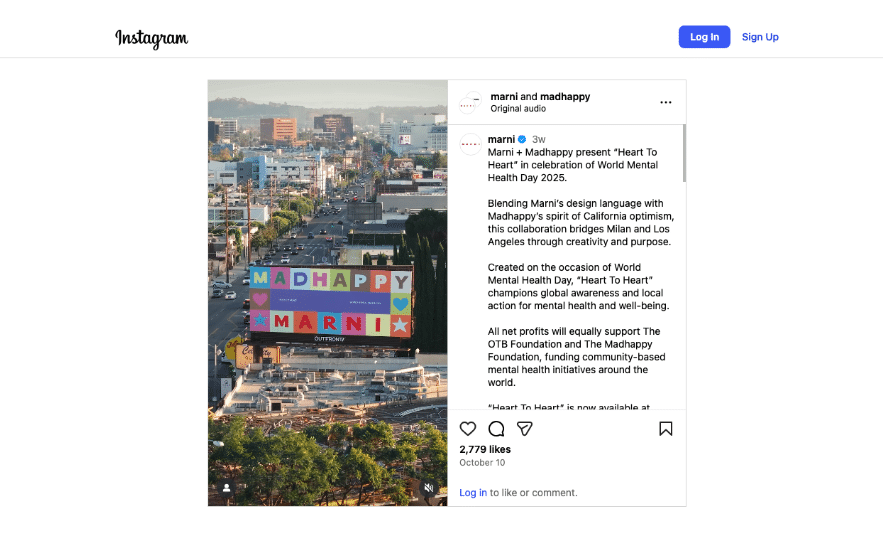
Task: Click the Sign Up link
Action: [x=760, y=37]
